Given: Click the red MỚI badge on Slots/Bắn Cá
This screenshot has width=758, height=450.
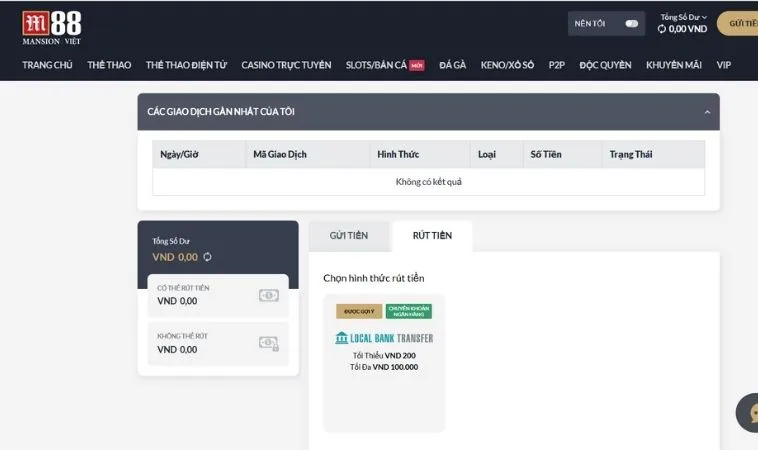Looking at the screenshot, I should pos(417,65).
